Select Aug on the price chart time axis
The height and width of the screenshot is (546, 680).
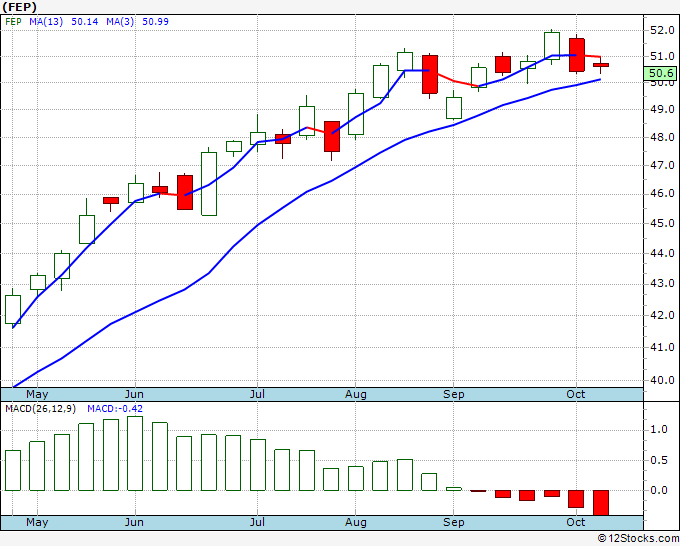click(x=356, y=394)
